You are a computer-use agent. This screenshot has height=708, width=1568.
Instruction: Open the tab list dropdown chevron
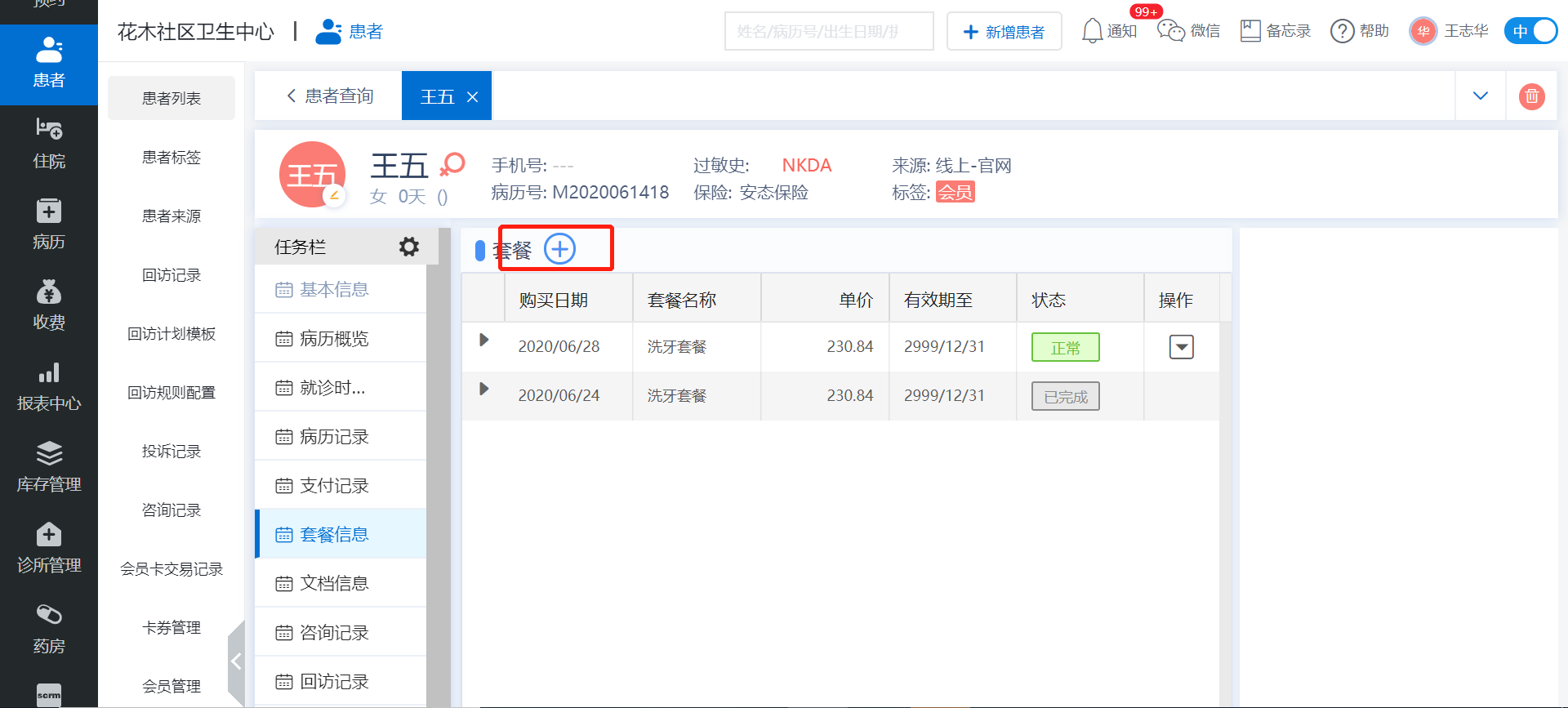(1481, 96)
